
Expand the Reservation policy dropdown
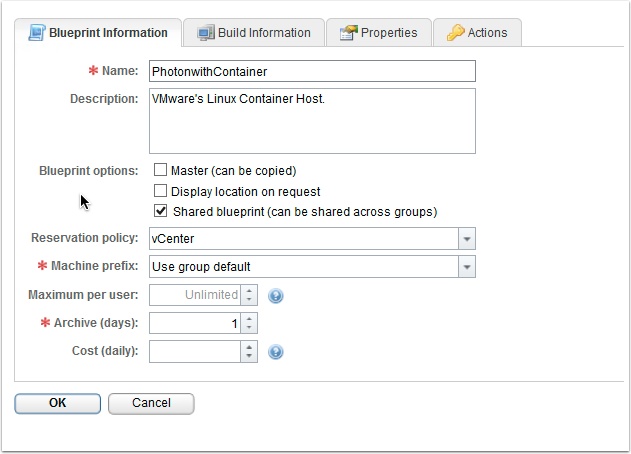point(466,239)
